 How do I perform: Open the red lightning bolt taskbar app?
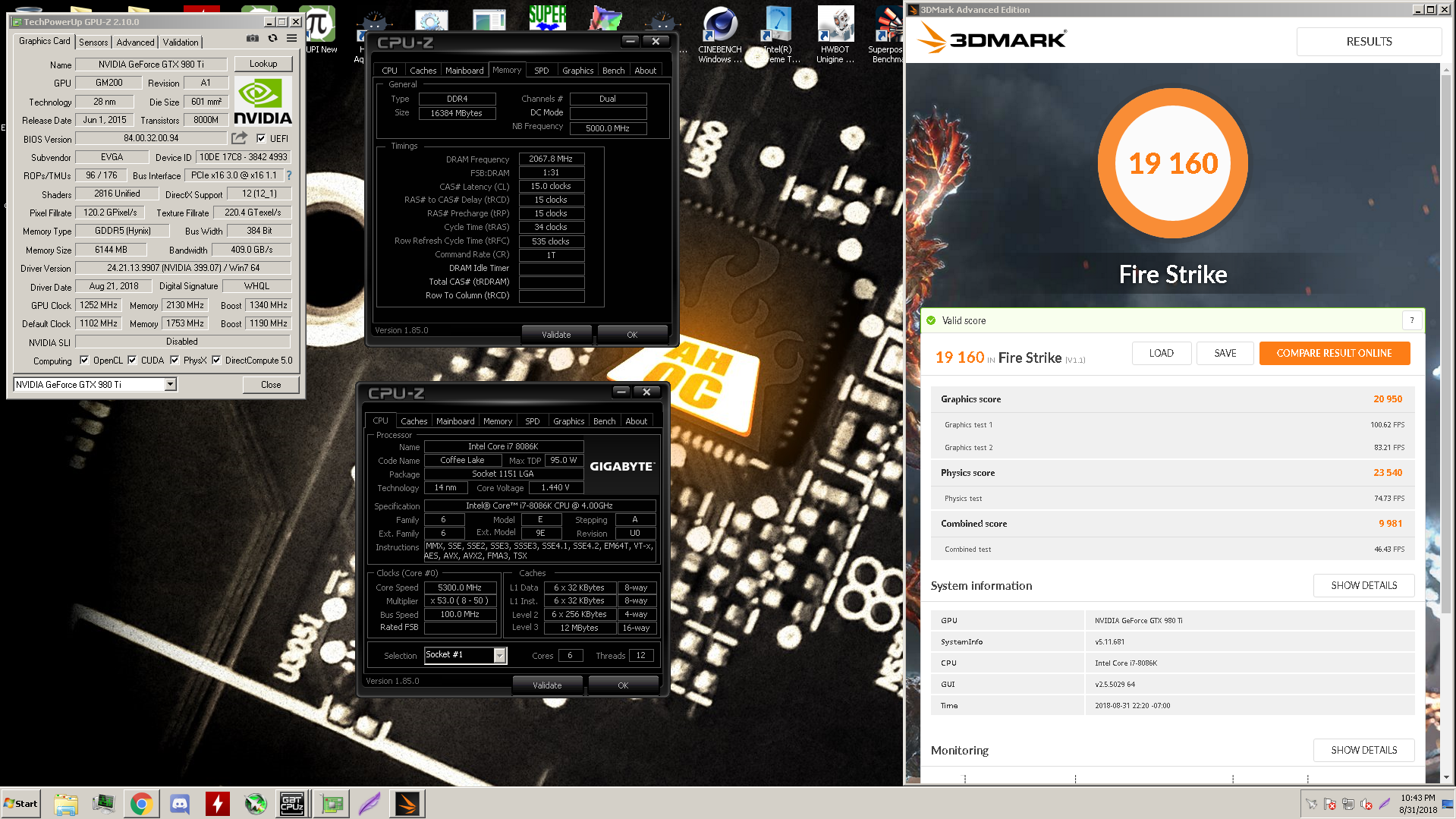tap(218, 804)
